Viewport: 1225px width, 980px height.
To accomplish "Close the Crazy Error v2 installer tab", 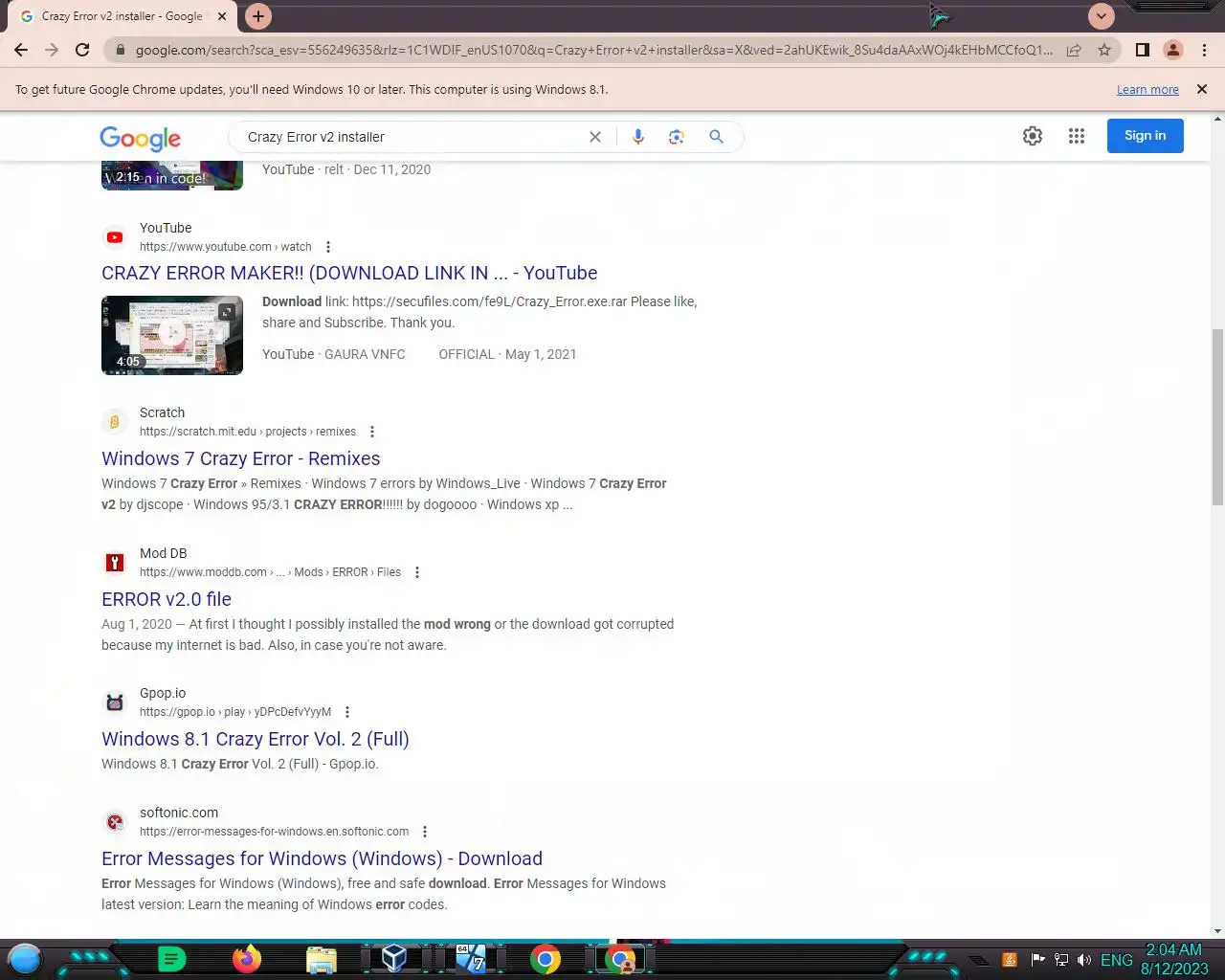I will (222, 16).
